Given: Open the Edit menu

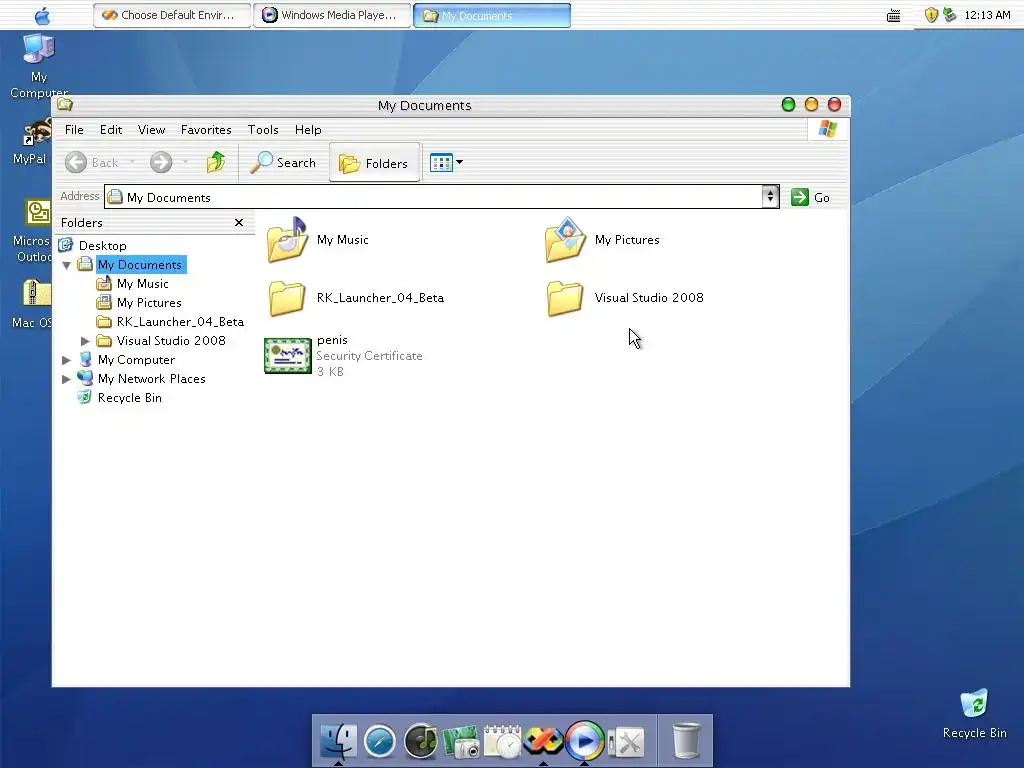Looking at the screenshot, I should (x=111, y=129).
